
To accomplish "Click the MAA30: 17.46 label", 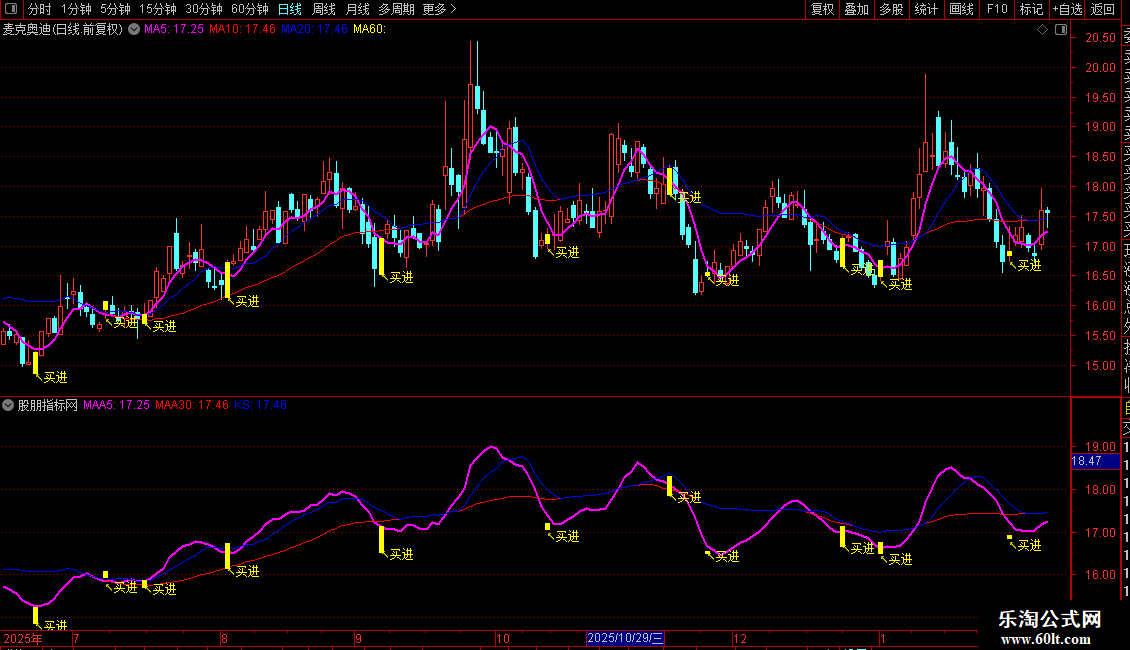I will click(192, 405).
